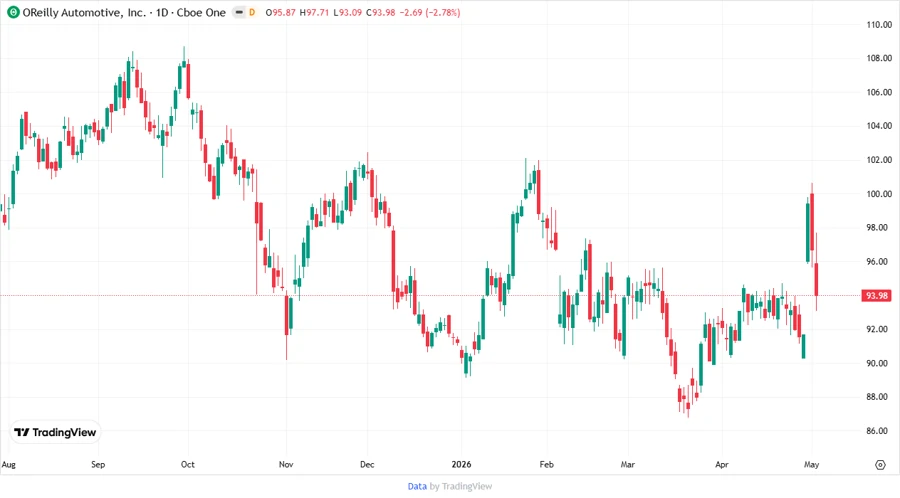Click the Sep label on time axis
Viewport: 900px width, 498px height.
[98, 465]
